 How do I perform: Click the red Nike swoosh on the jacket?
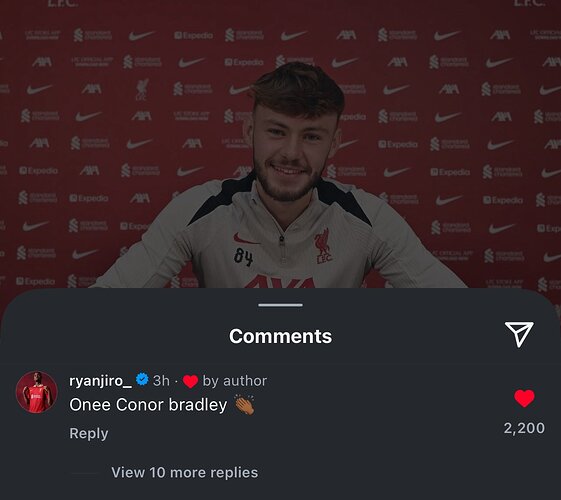point(247,239)
